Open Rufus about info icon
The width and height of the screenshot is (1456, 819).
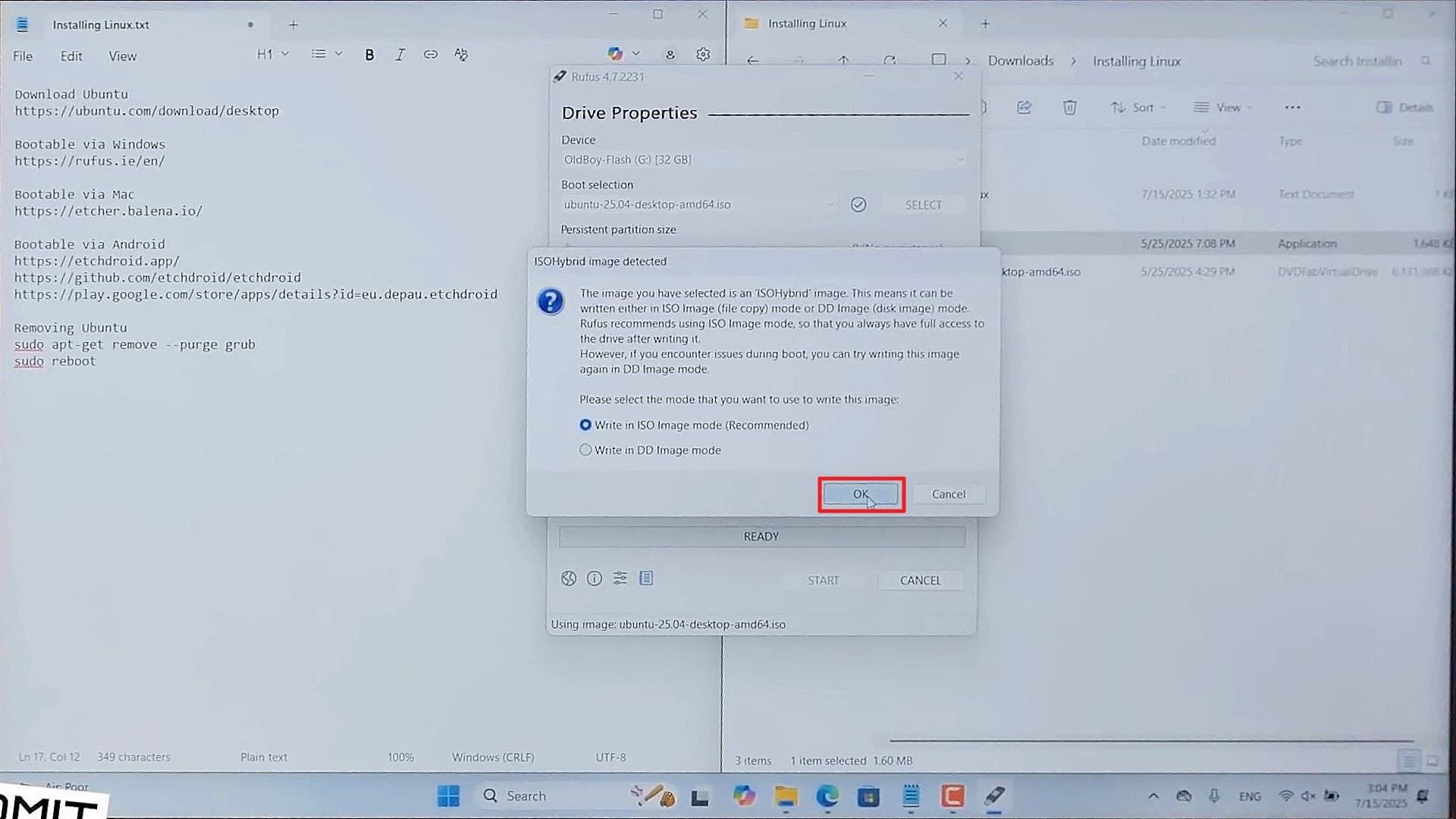click(595, 579)
